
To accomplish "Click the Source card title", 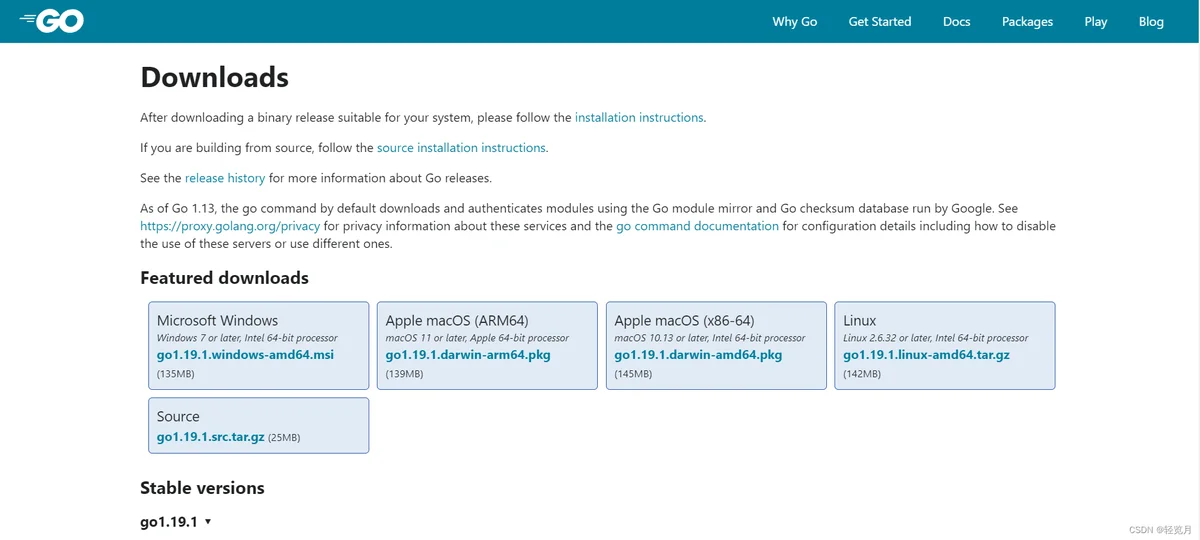I will [178, 417].
